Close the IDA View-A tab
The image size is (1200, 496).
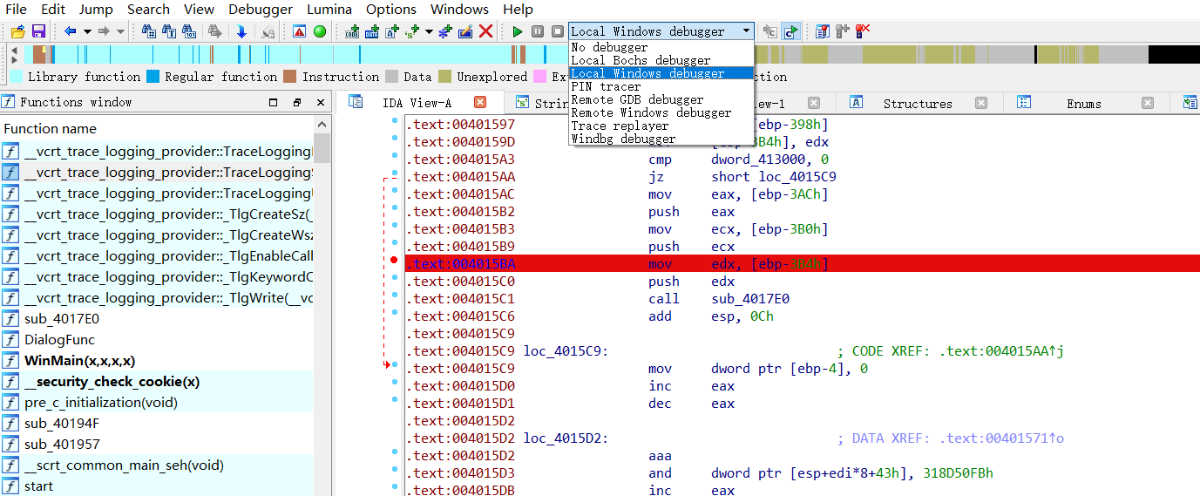click(480, 102)
